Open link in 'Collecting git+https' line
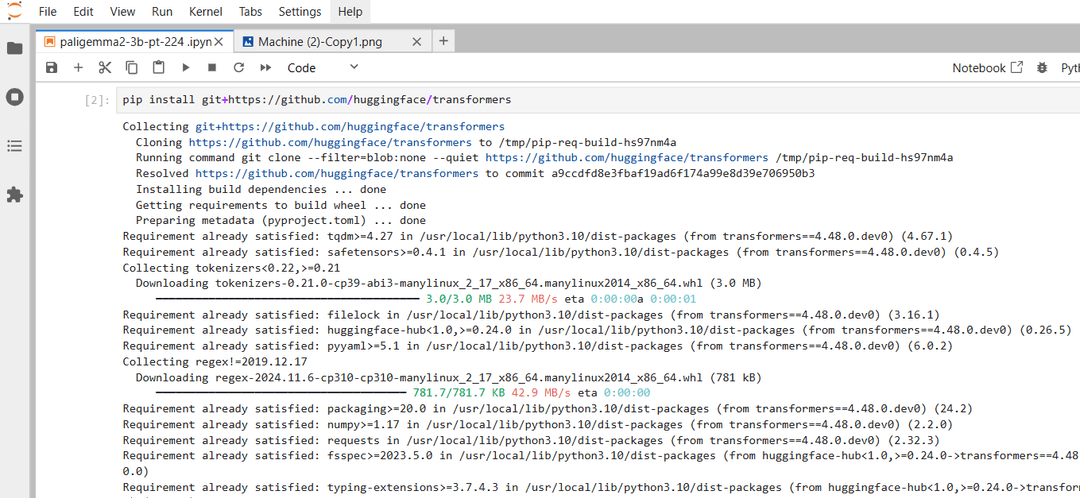This screenshot has height=498, width=1080. pos(349,127)
